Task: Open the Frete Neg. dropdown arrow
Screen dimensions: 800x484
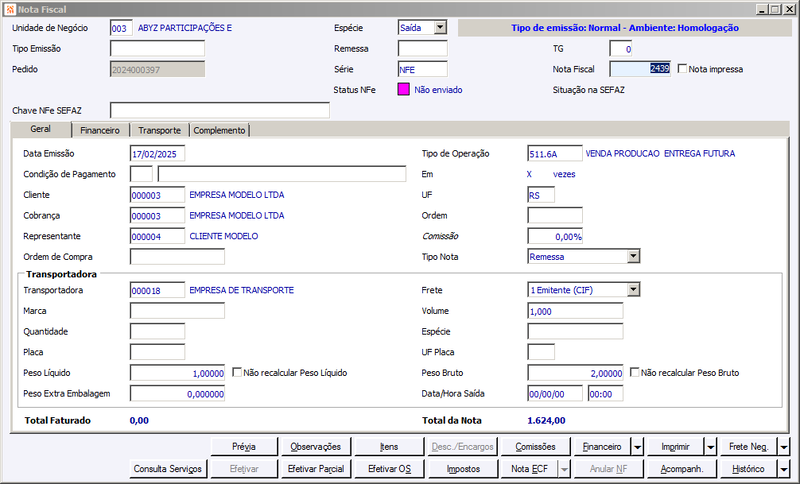Action: click(784, 447)
